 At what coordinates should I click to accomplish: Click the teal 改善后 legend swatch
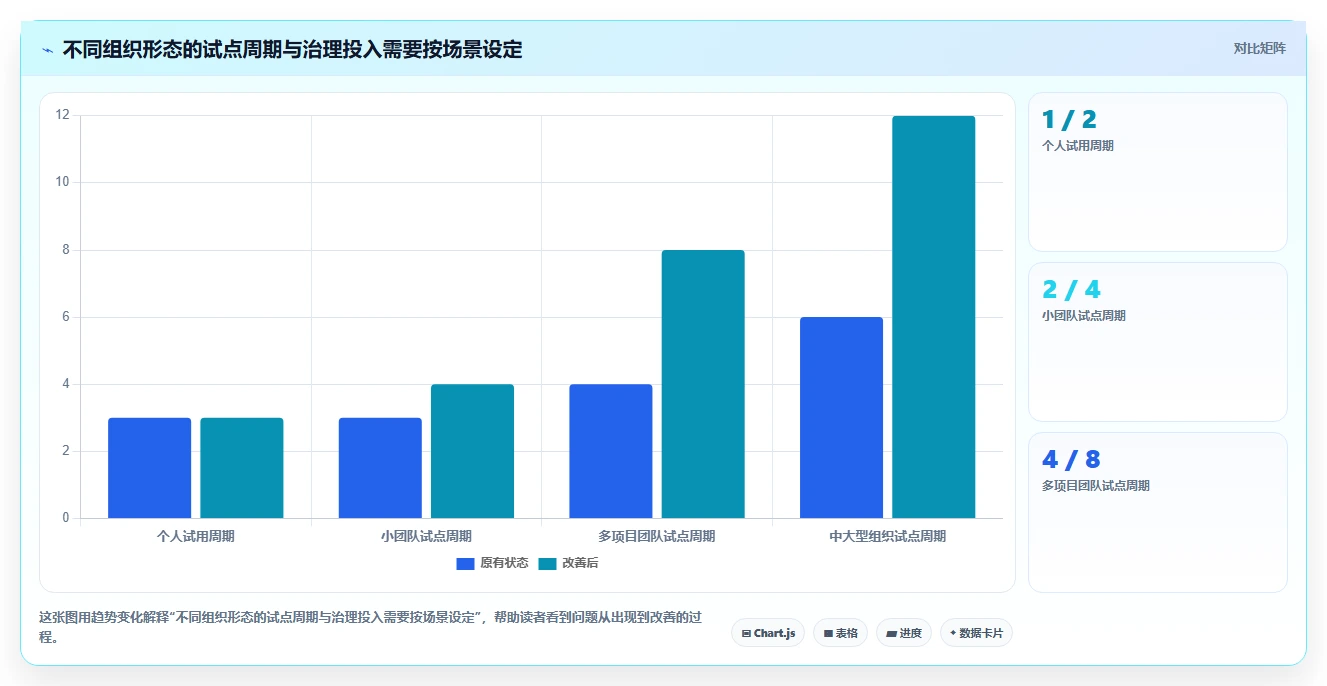pyautogui.click(x=547, y=563)
